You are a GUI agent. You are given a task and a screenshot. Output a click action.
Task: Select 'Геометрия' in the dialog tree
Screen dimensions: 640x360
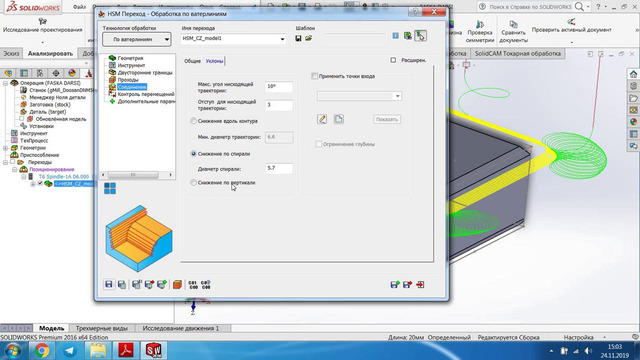130,58
